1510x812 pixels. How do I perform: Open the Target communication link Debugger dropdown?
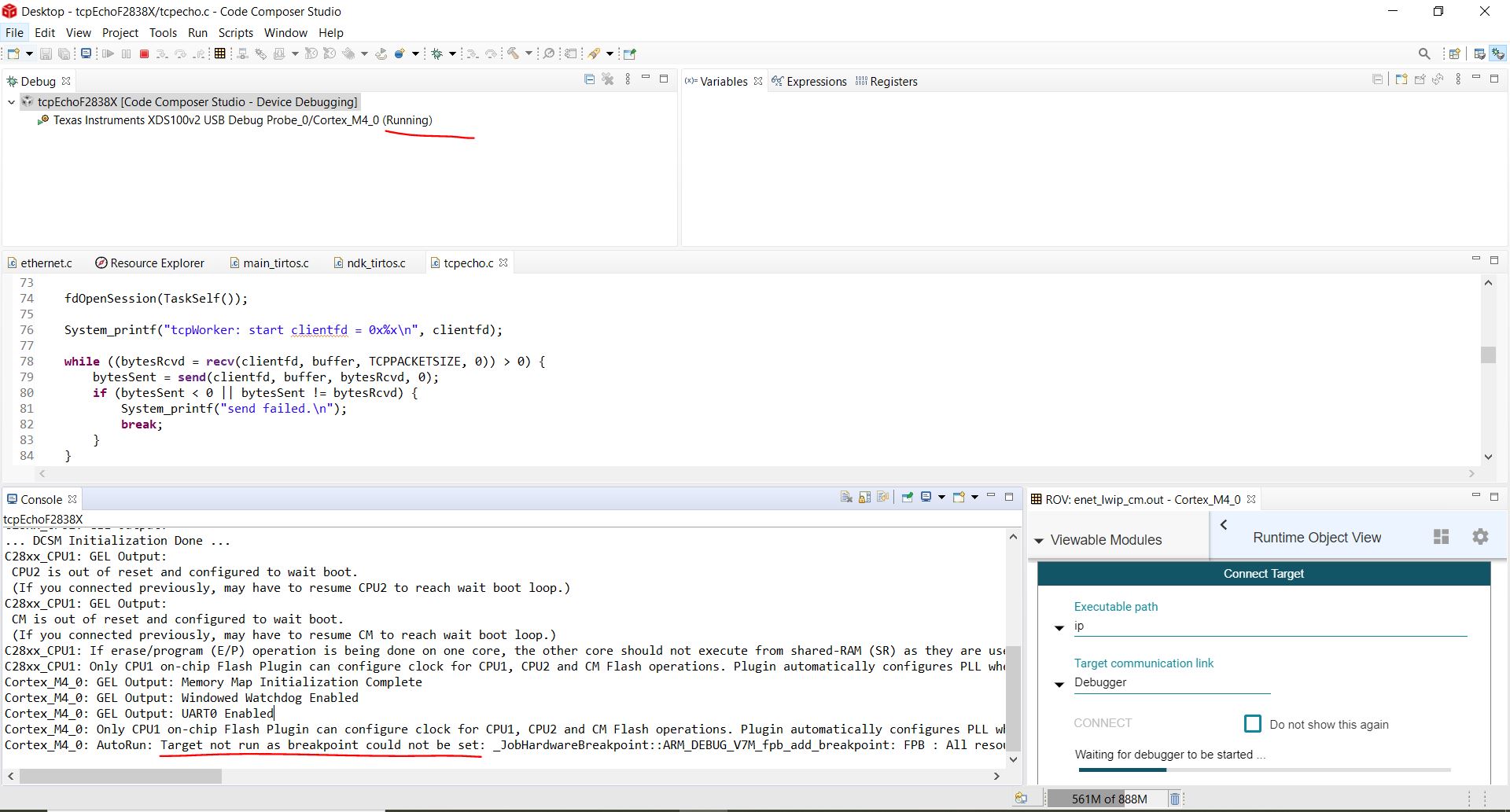[1059, 685]
